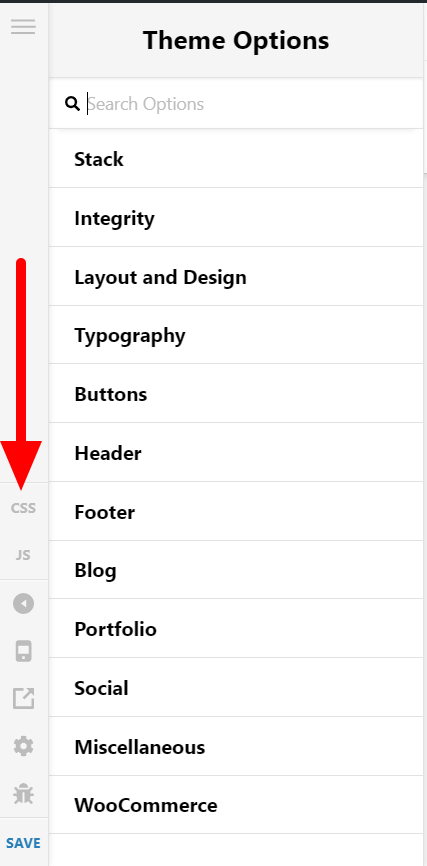Open the custom JS editor
Screen dimensions: 427x866
tap(23, 555)
